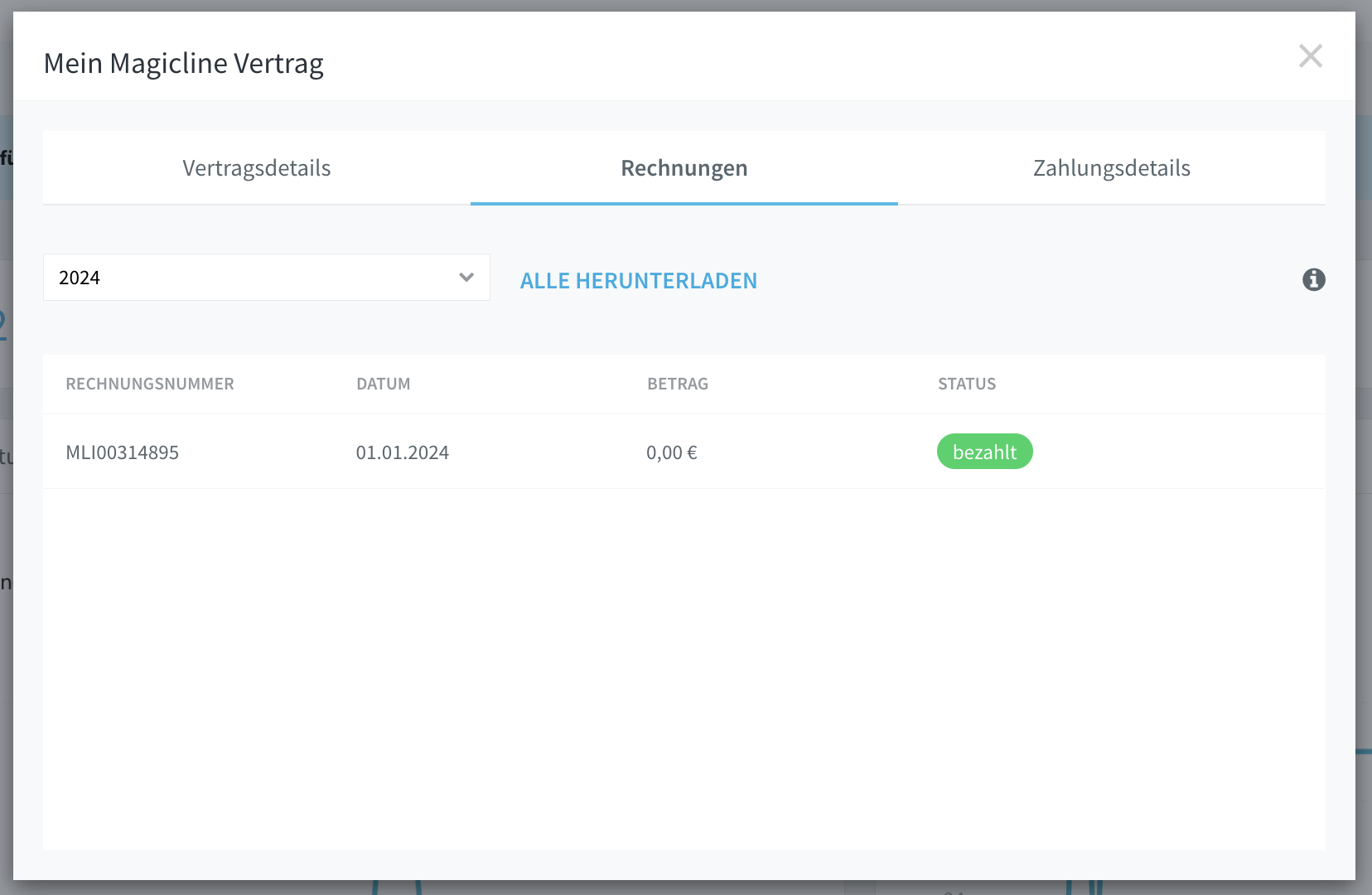Open the Zahlungsdetails tab
Image resolution: width=1372 pixels, height=895 pixels.
(x=1112, y=168)
